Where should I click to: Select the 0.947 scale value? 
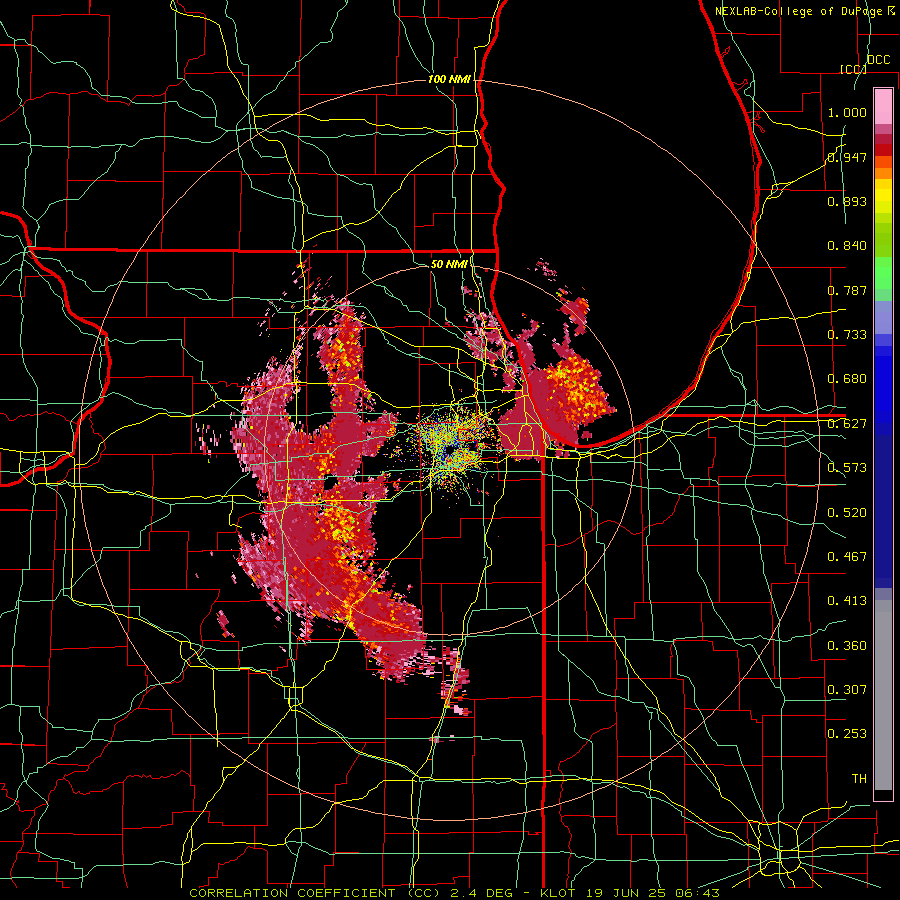pyautogui.click(x=847, y=157)
